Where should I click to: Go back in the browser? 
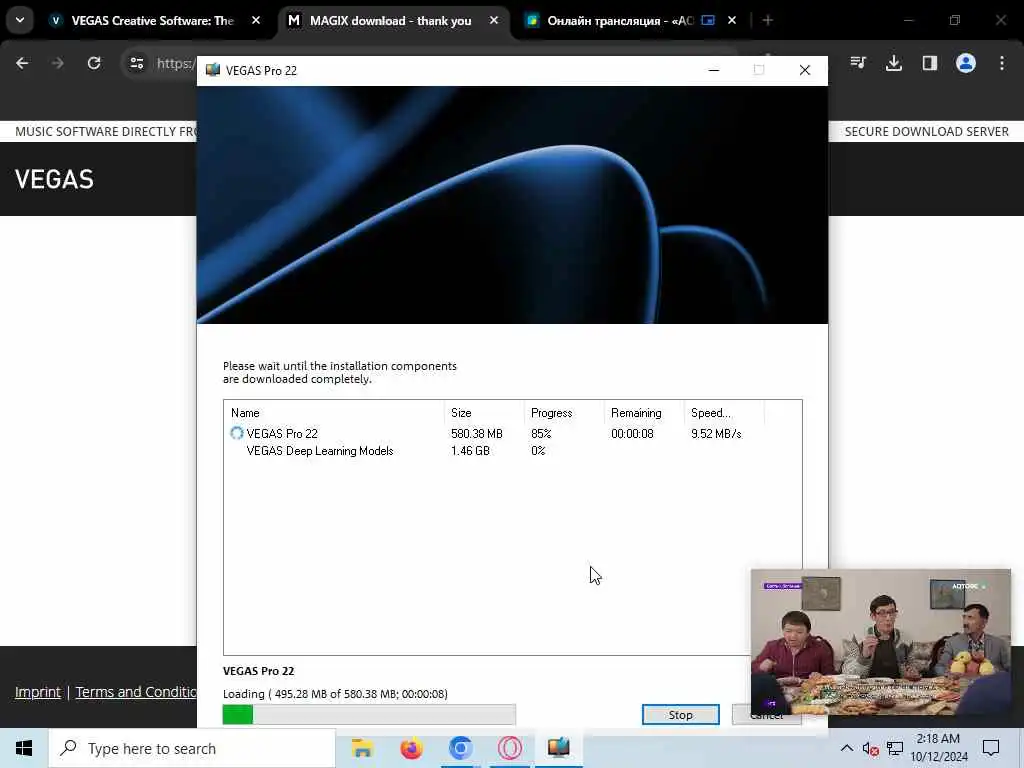click(x=22, y=63)
